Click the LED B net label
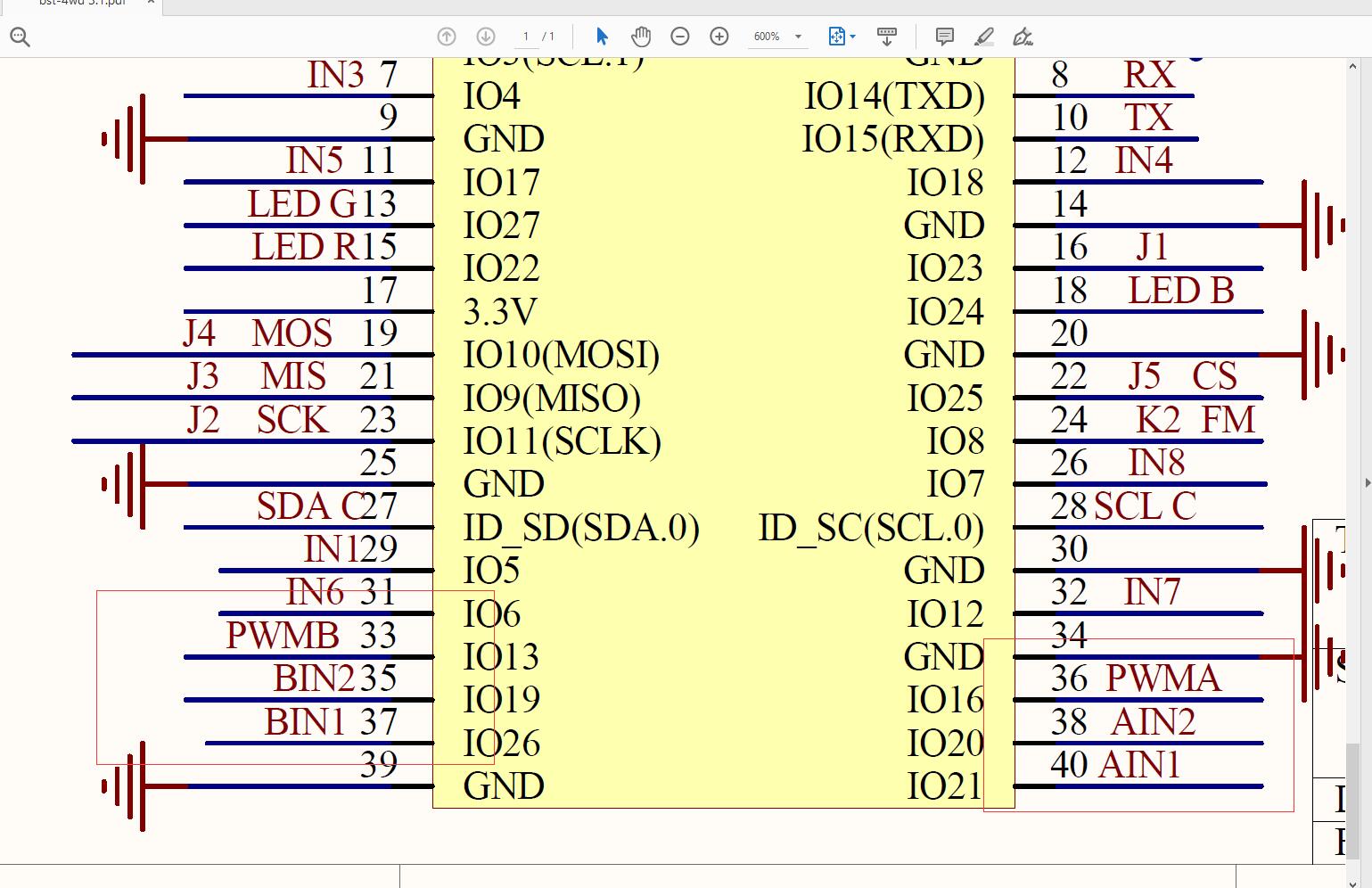This screenshot has height=888, width=1372. pos(1181,291)
